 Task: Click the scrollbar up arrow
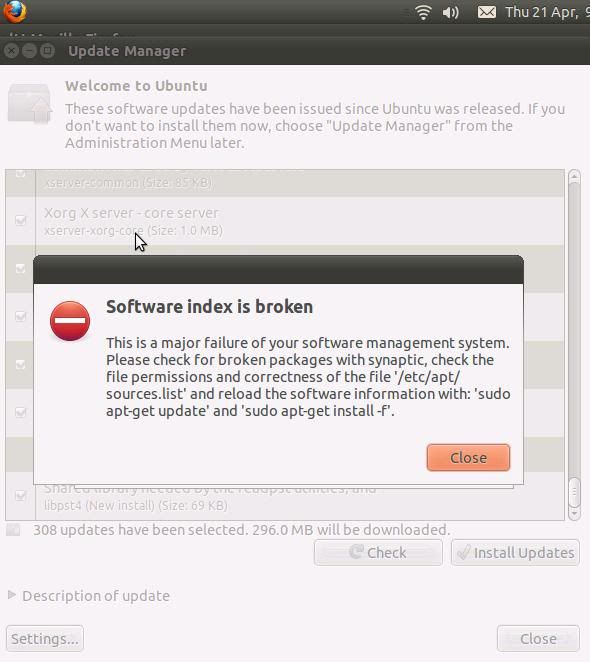coord(574,176)
